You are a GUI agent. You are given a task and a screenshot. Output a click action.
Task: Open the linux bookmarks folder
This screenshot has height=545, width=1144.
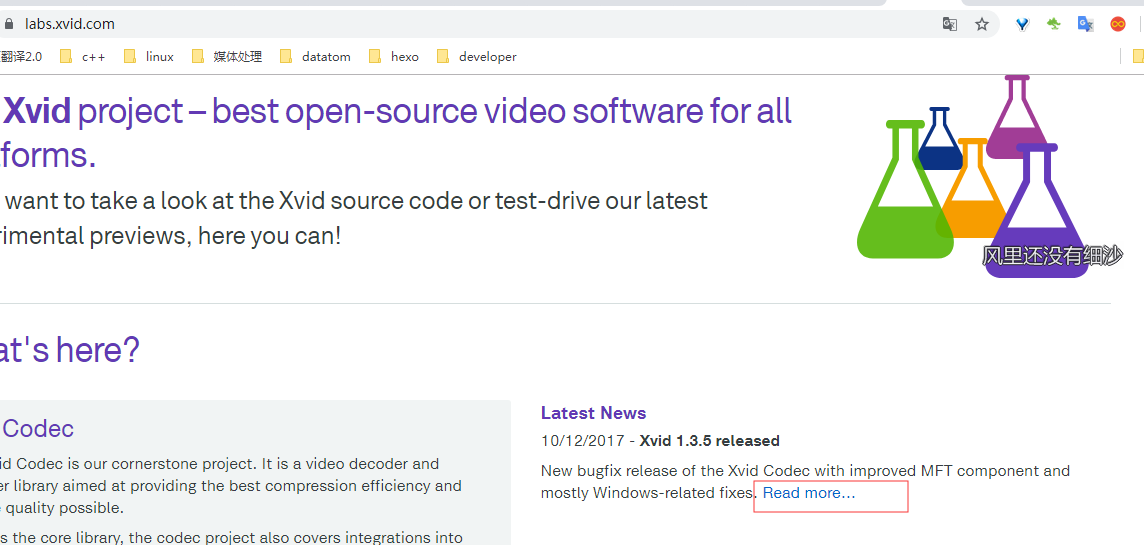[x=149, y=56]
